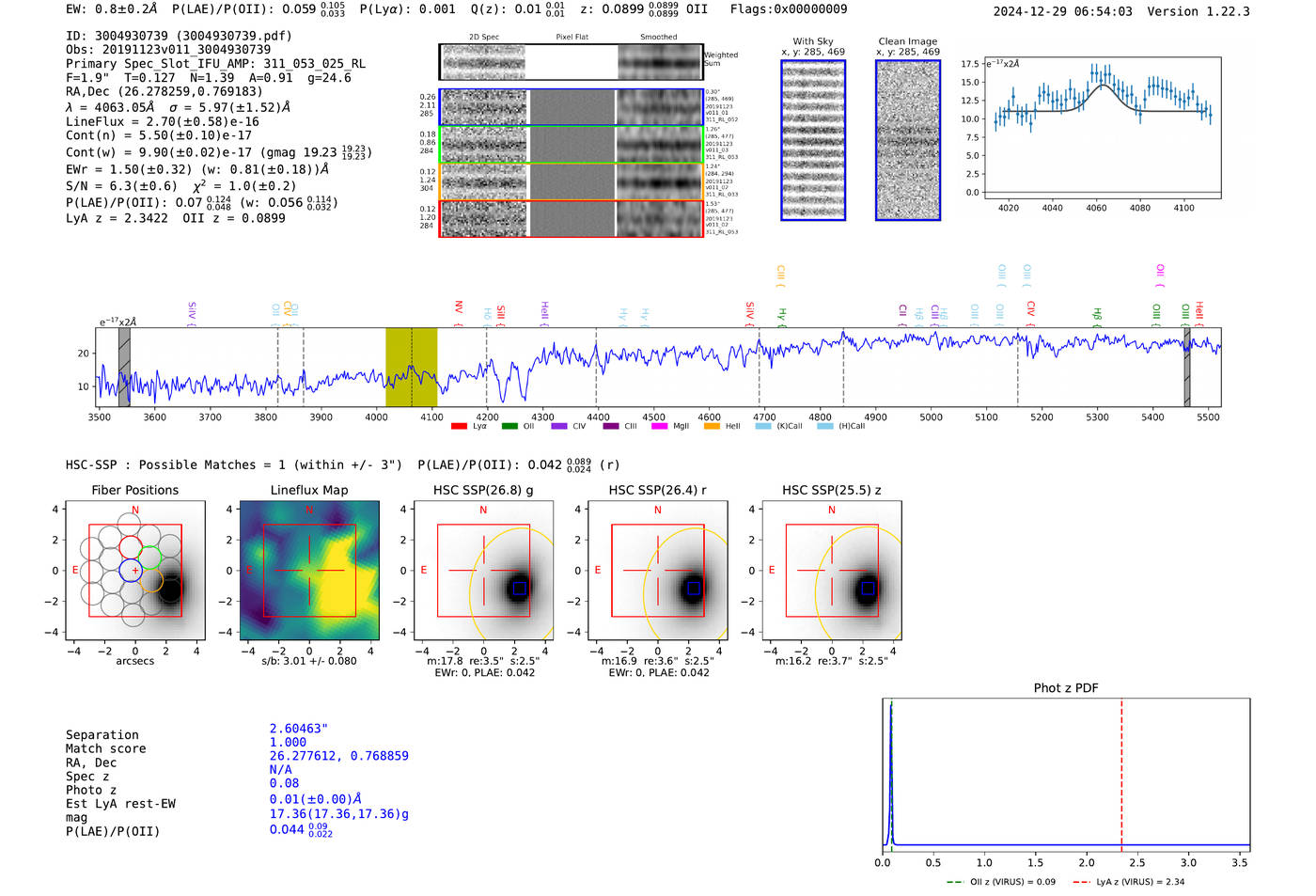The image size is (1316, 896).
Task: Select the blue-bordered 2D spectrum fiber row
Action: (571, 107)
